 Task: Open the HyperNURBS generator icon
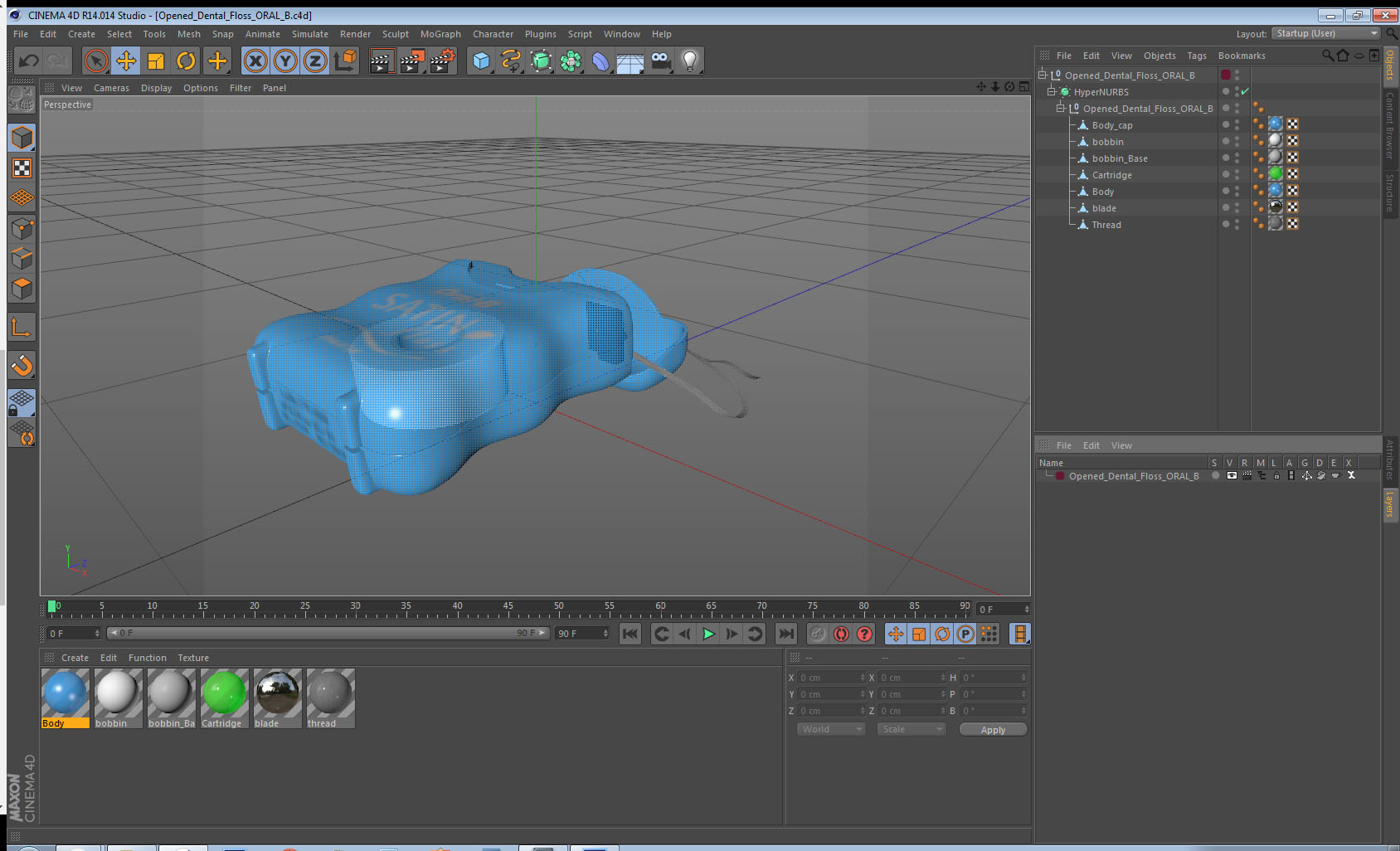[x=541, y=61]
